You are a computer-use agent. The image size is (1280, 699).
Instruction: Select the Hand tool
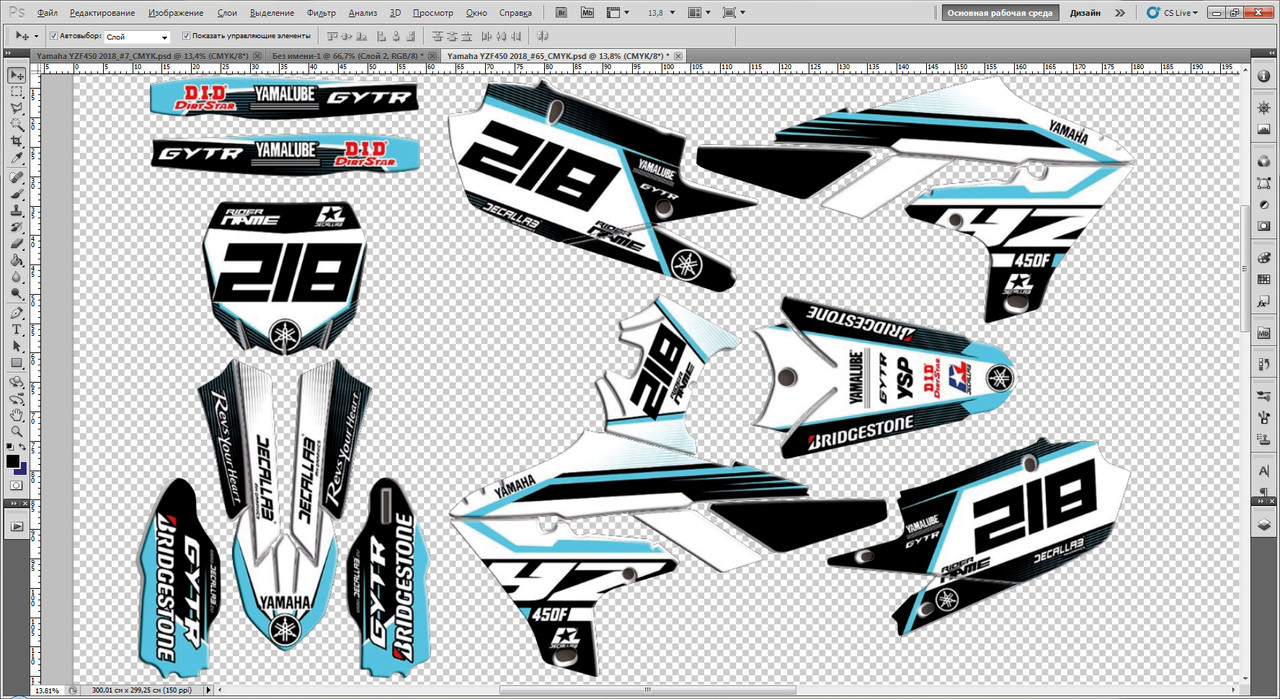[17, 416]
